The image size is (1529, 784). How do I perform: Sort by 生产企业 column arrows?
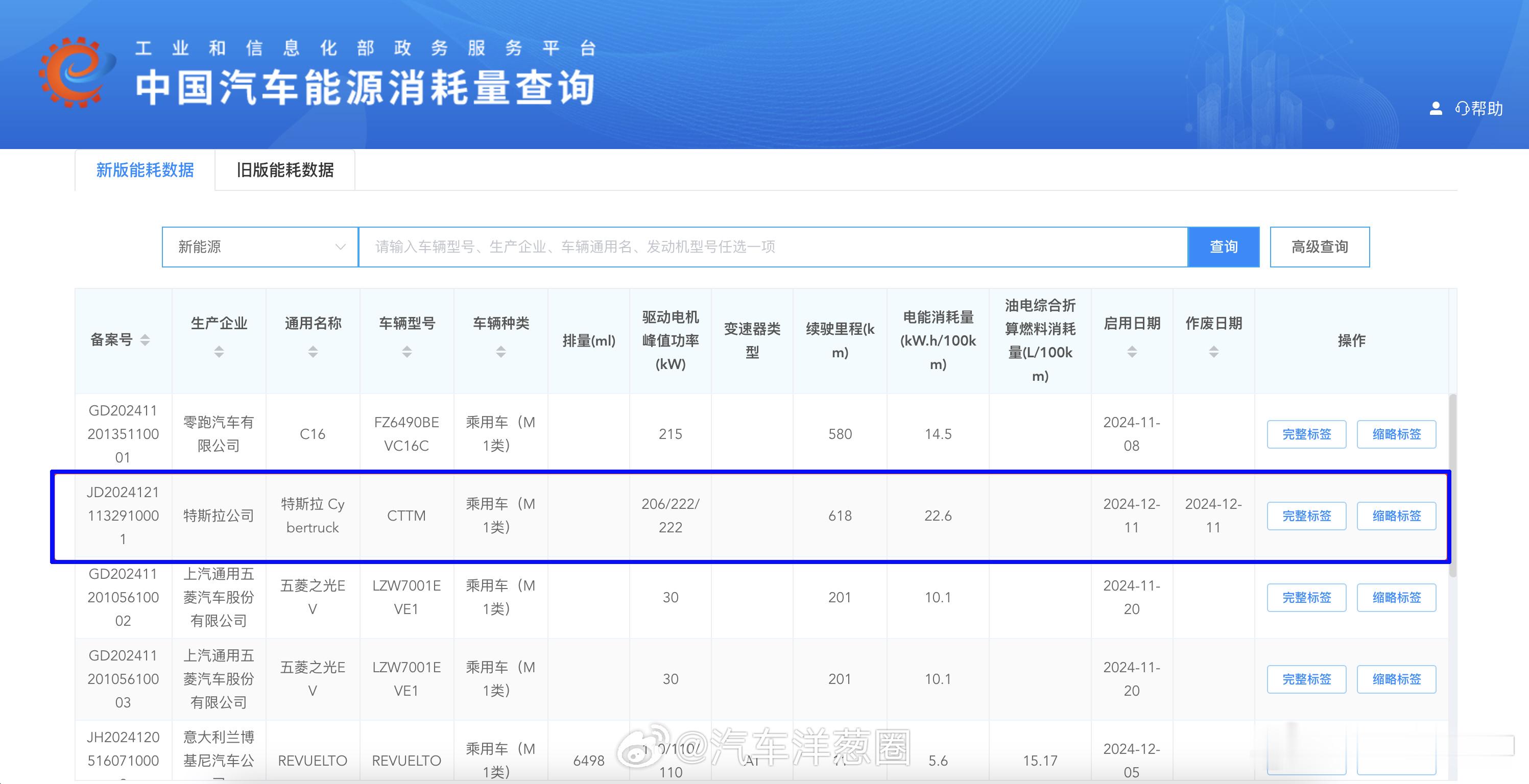click(x=219, y=352)
